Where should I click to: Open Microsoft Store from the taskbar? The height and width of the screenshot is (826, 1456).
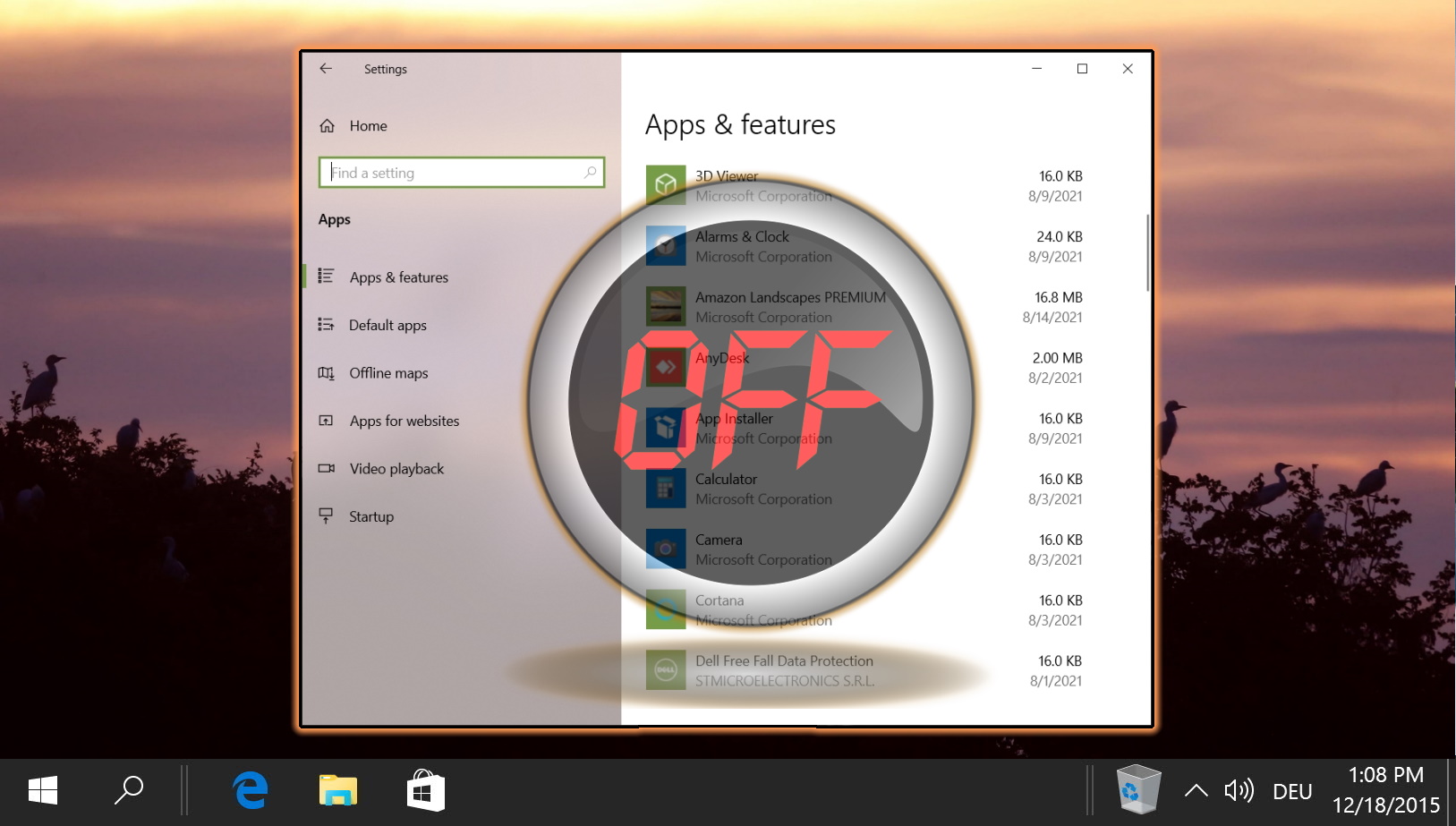[425, 790]
